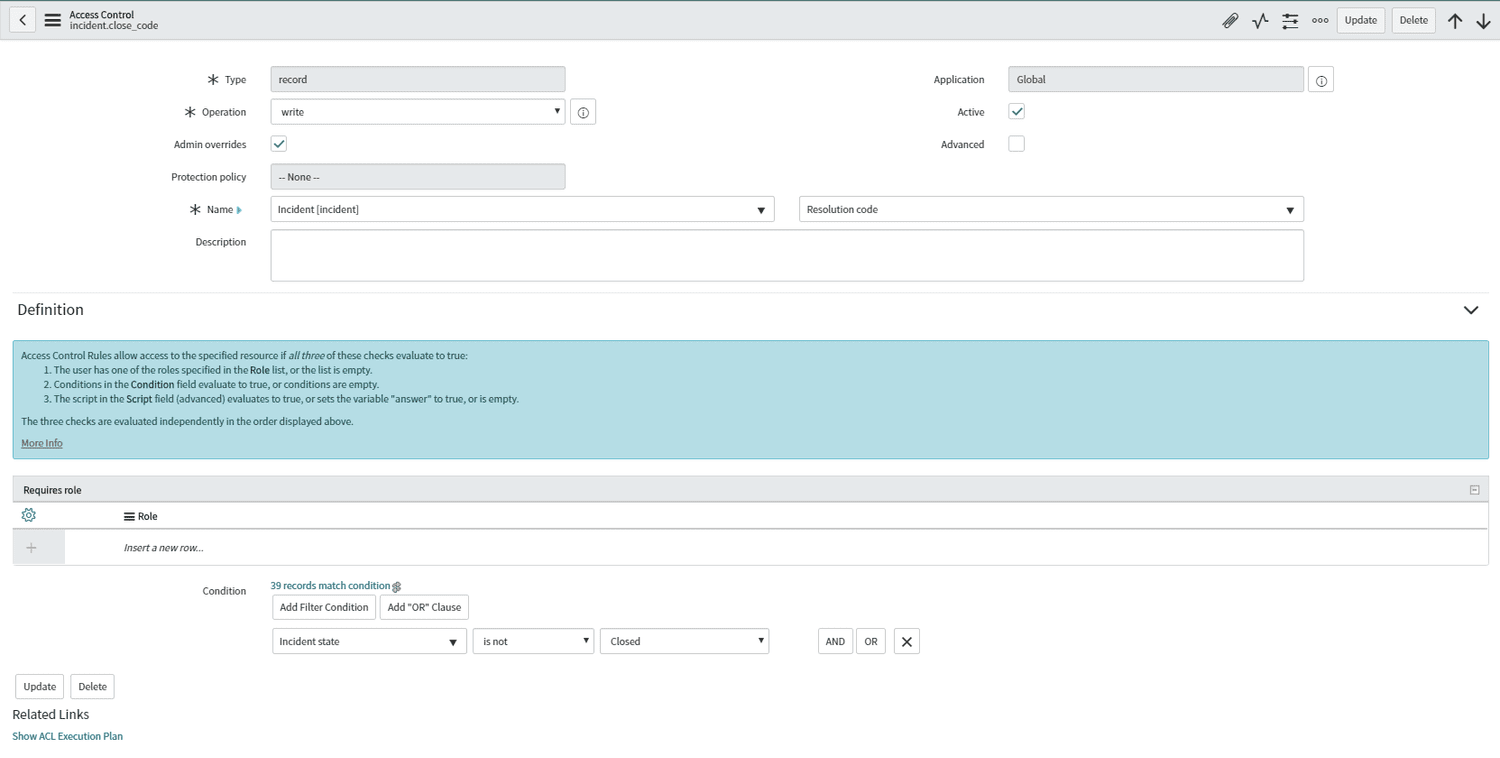
Task: Open the Show ACL Execution Plan link
Action: coord(67,736)
